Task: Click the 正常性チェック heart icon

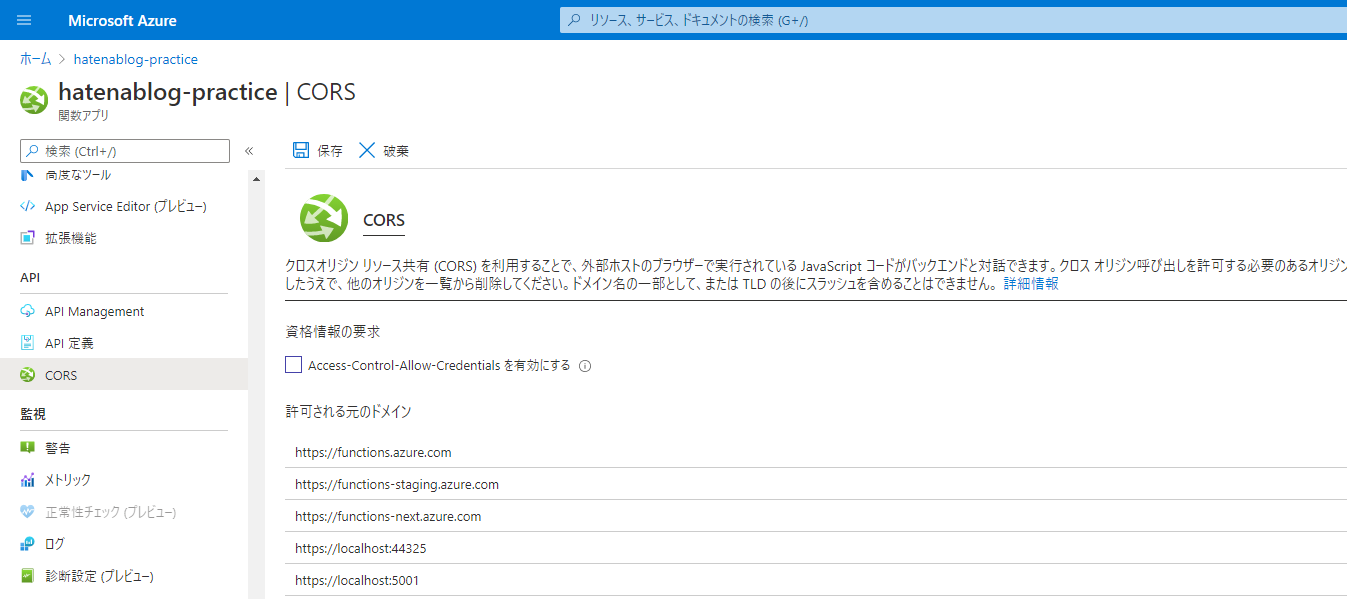Action: click(x=27, y=512)
